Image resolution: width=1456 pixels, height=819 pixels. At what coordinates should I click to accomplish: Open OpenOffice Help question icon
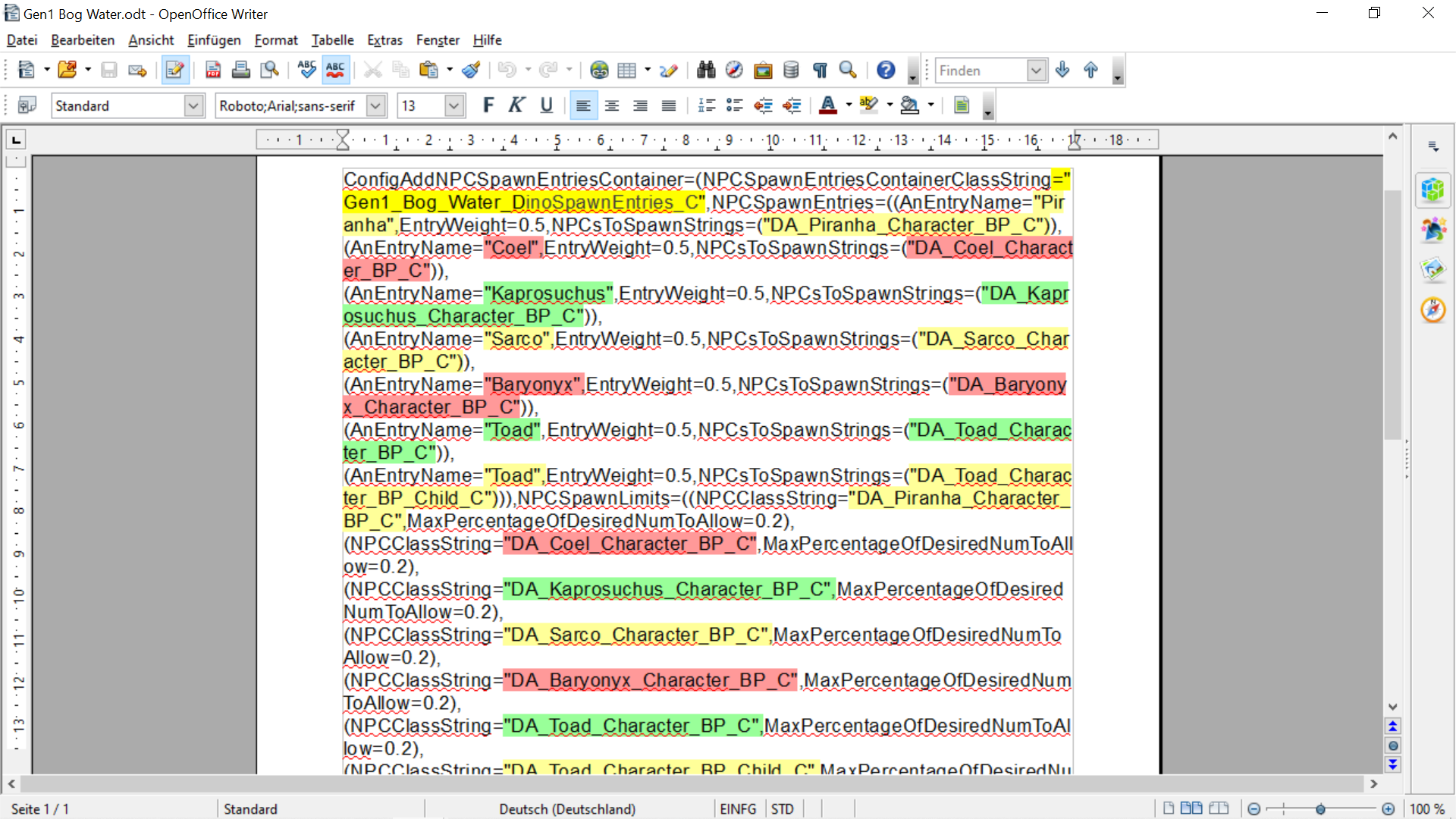point(886,71)
